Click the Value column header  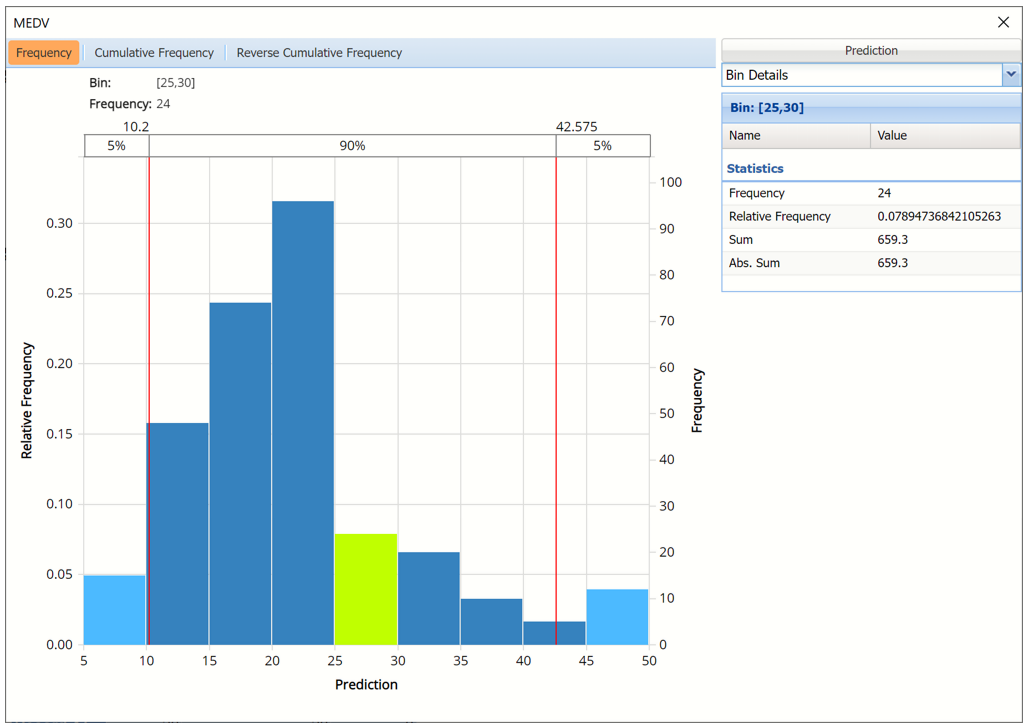pos(945,135)
